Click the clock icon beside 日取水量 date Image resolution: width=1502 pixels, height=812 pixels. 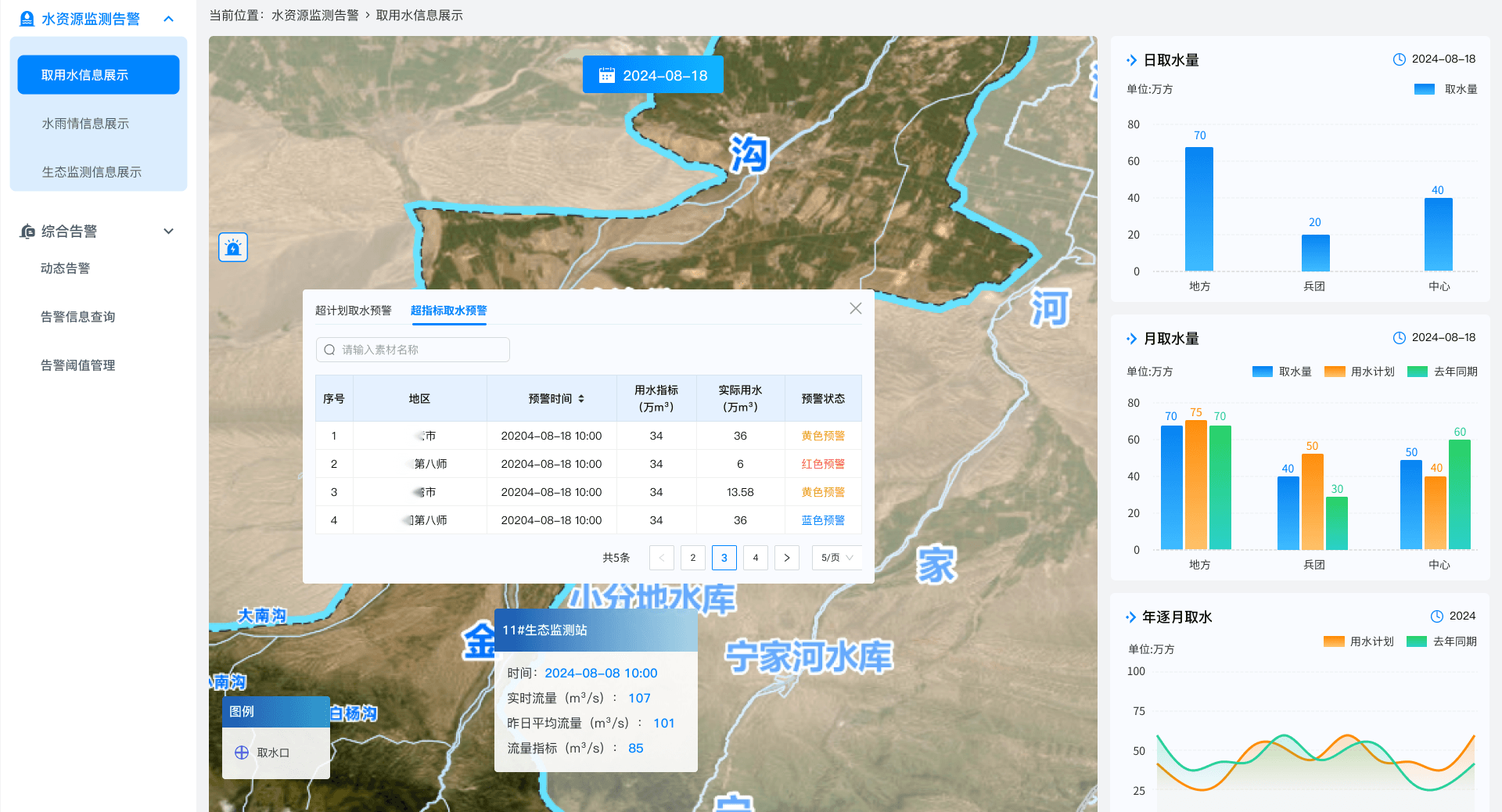pyautogui.click(x=1400, y=59)
